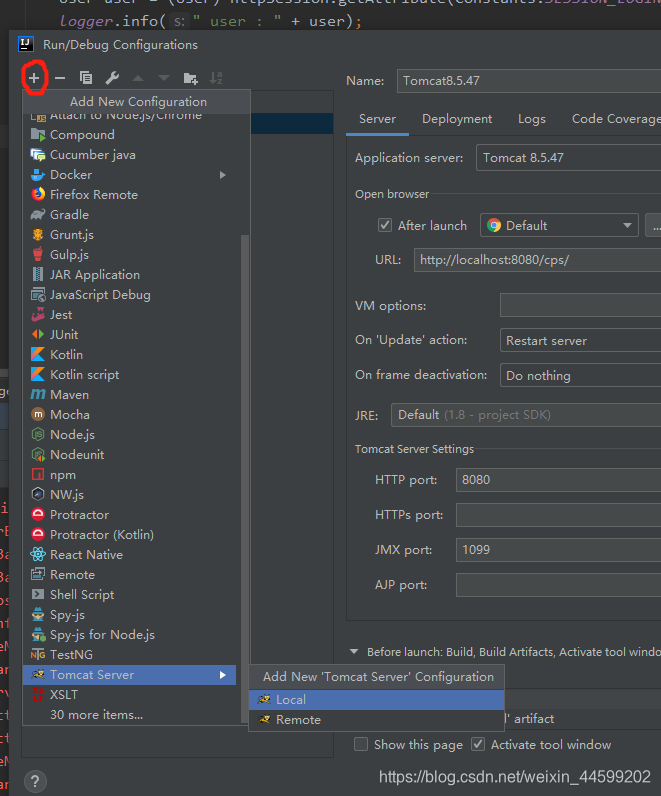Viewport: 661px width, 796px height.
Task: Choose Kotlin configuration type
Action: pyautogui.click(x=129, y=355)
